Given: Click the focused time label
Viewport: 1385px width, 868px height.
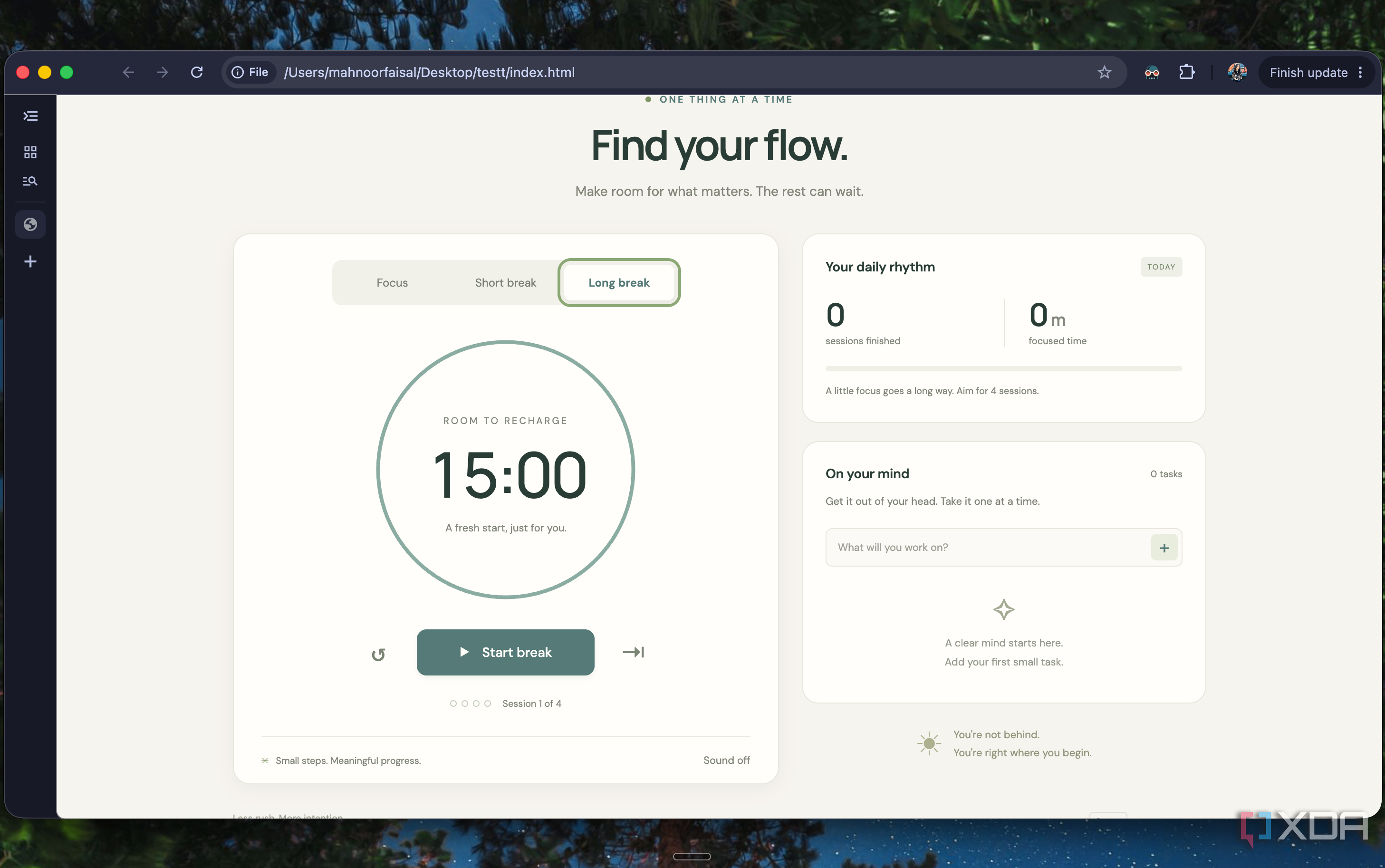Looking at the screenshot, I should [1057, 341].
